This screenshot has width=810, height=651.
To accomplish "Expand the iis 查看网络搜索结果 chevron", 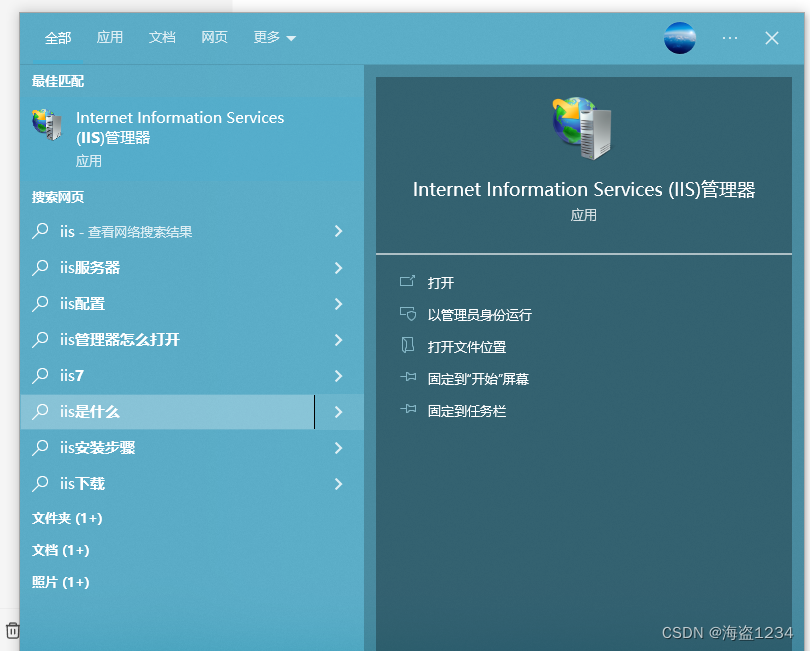I will point(338,231).
